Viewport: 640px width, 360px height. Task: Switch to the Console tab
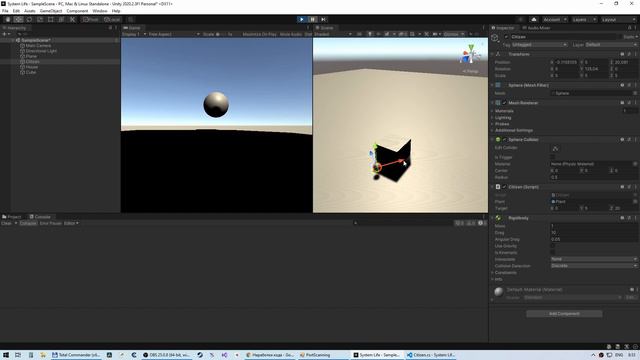coord(40,217)
